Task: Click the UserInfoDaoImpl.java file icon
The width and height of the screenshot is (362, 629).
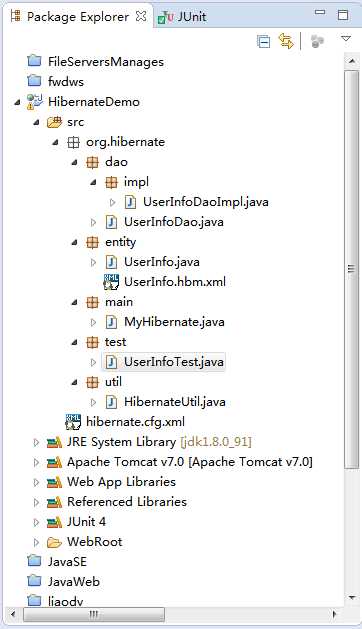Action: [x=130, y=202]
